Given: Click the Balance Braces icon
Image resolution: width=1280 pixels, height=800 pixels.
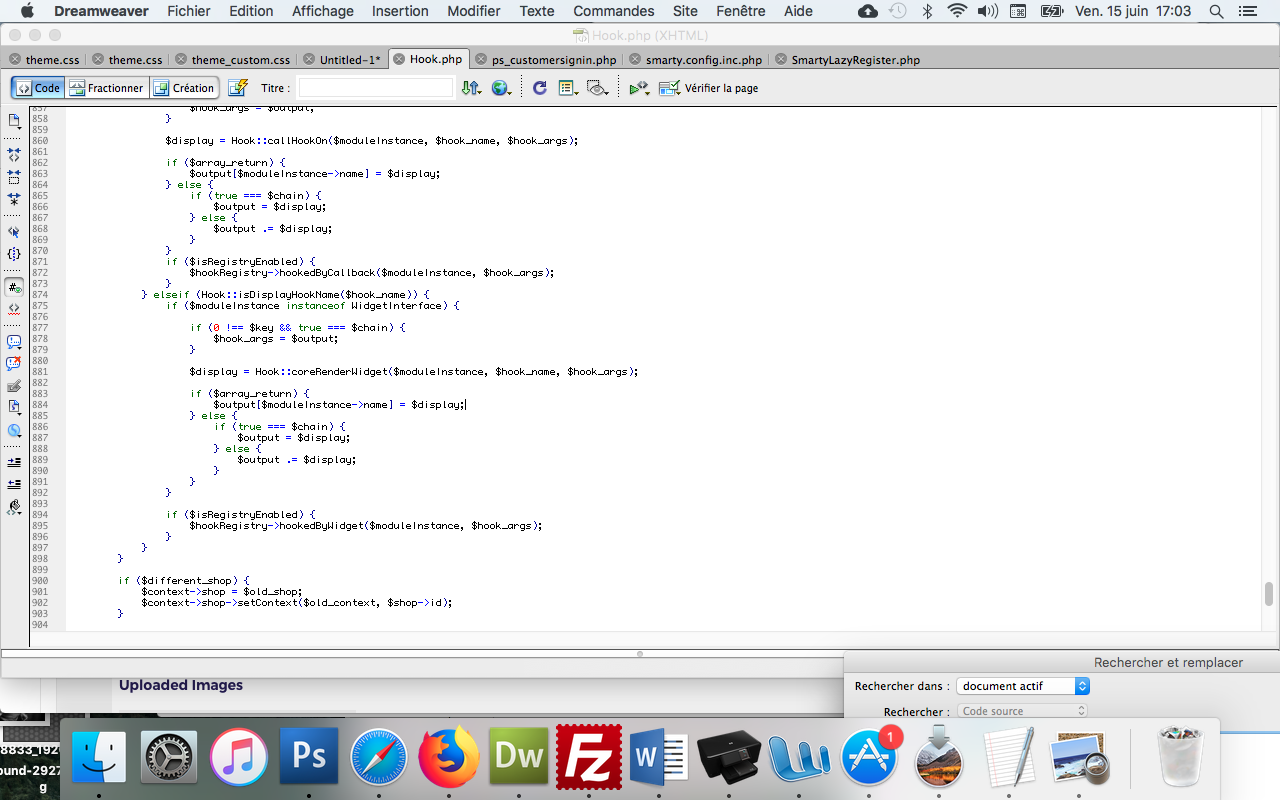Looking at the screenshot, I should pos(14,254).
